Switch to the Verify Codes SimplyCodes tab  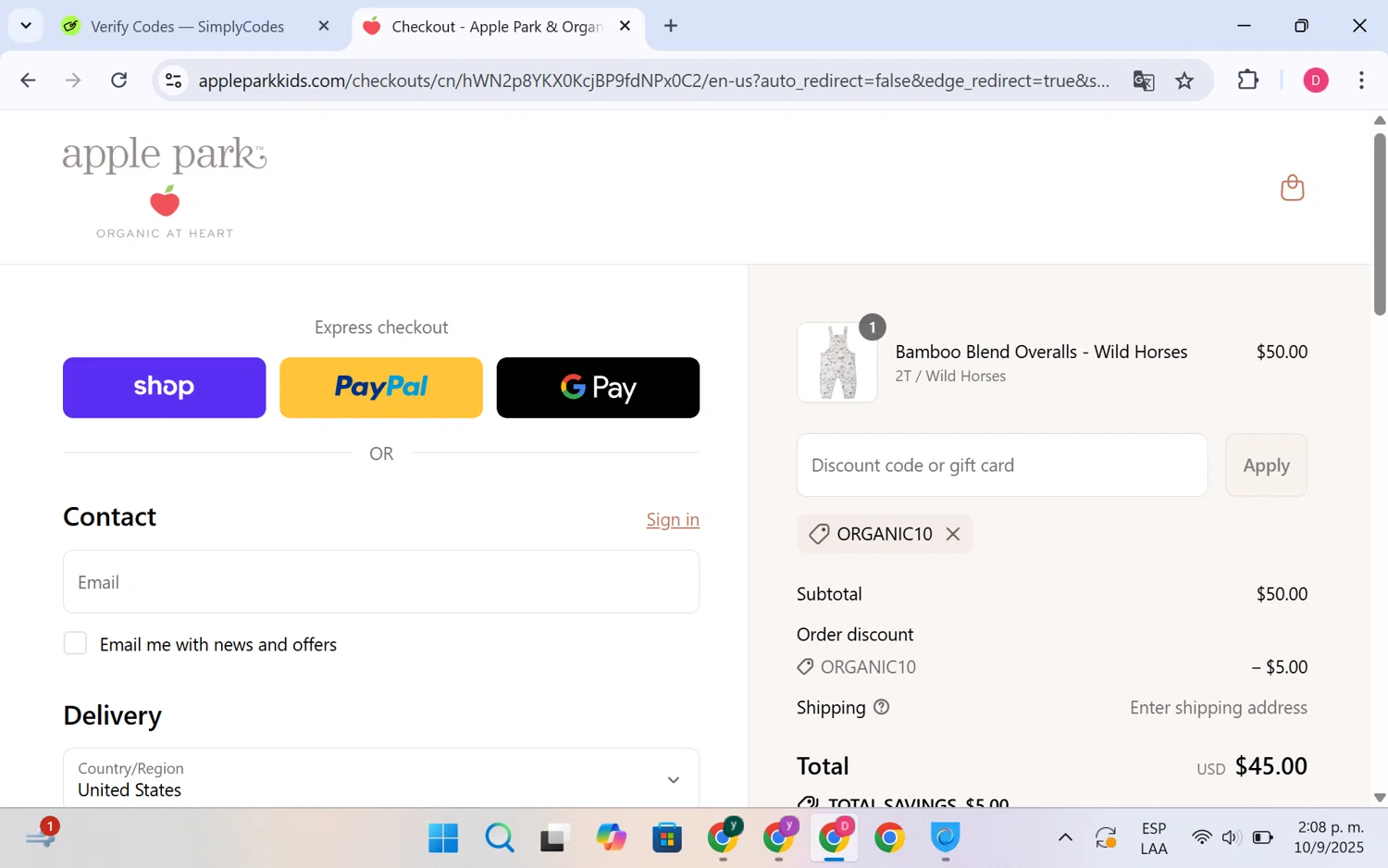tap(187, 26)
